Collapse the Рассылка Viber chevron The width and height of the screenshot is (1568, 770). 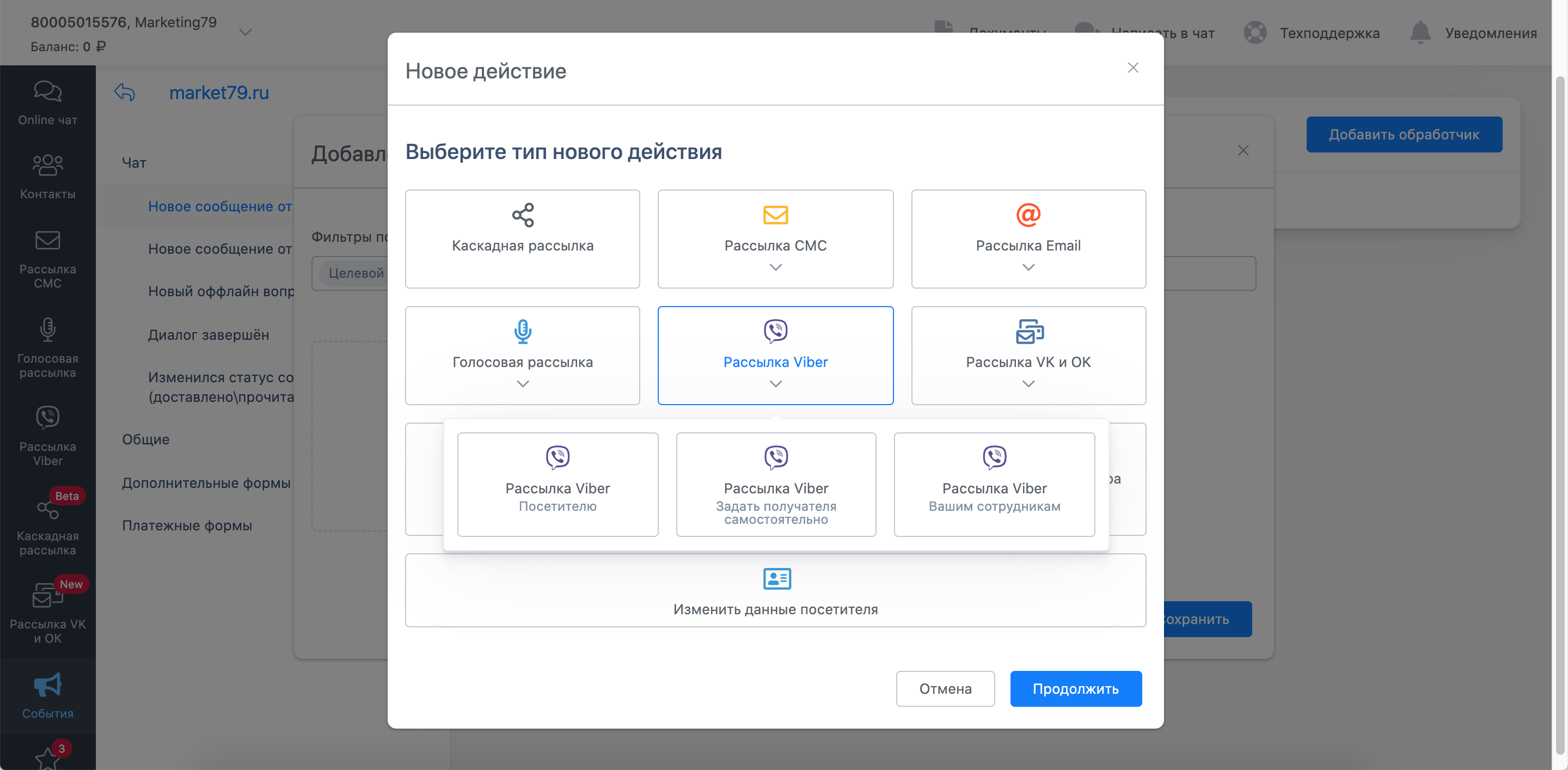[x=775, y=383]
